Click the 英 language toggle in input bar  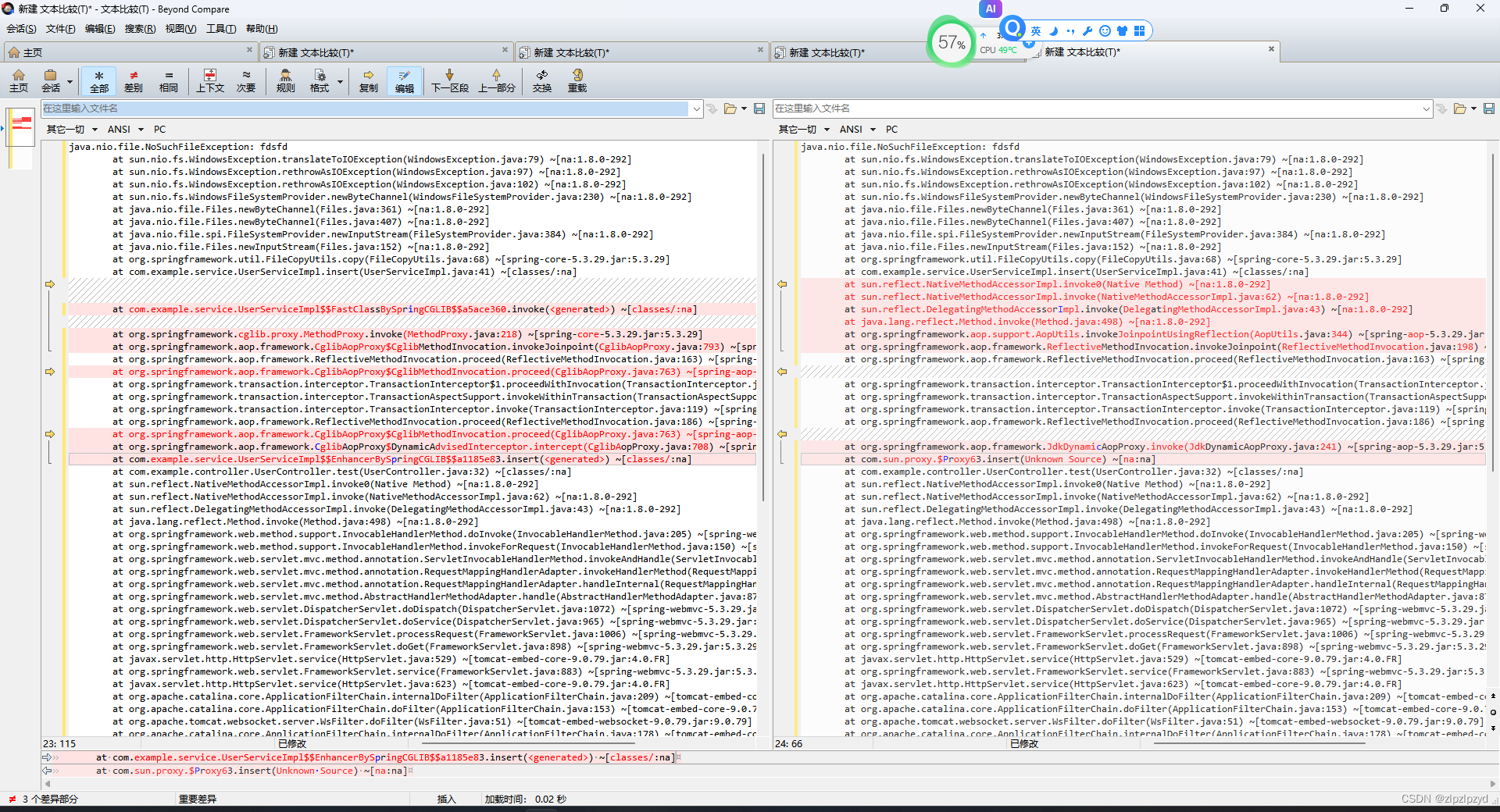[1036, 31]
